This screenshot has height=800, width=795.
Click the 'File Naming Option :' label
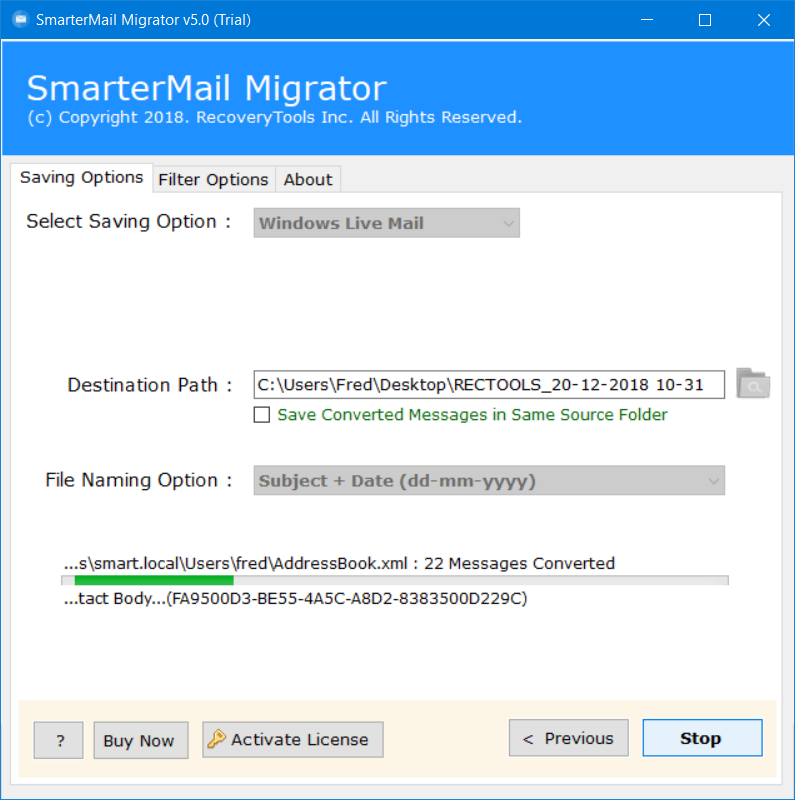(x=139, y=480)
